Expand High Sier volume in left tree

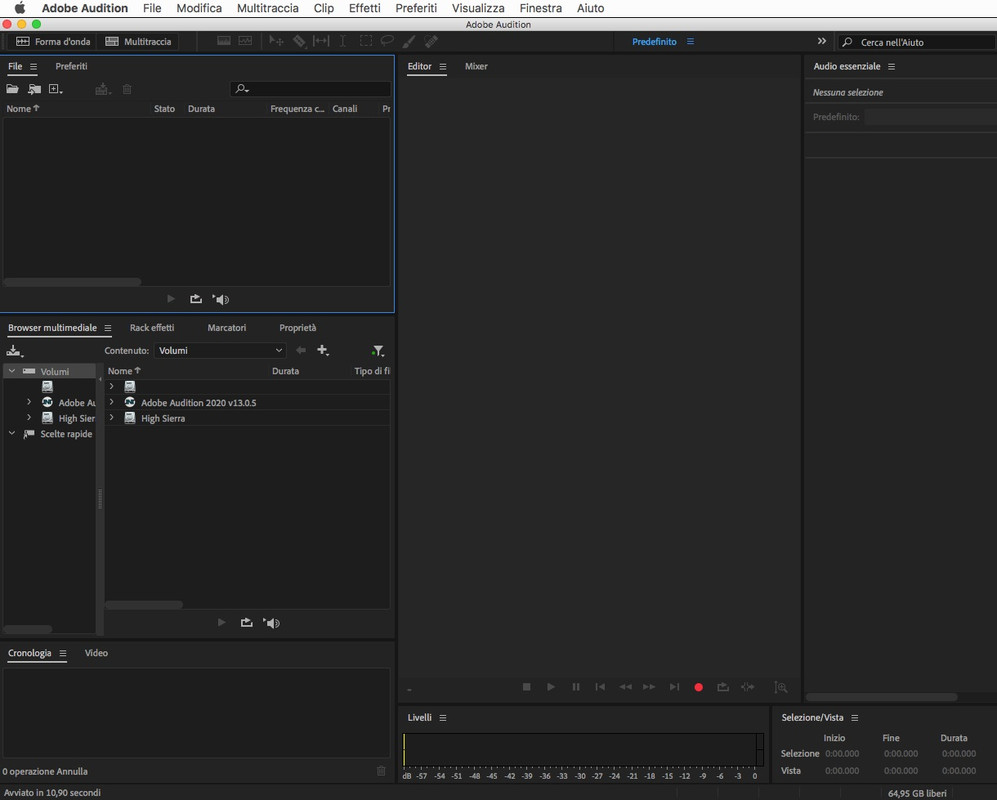[x=29, y=418]
